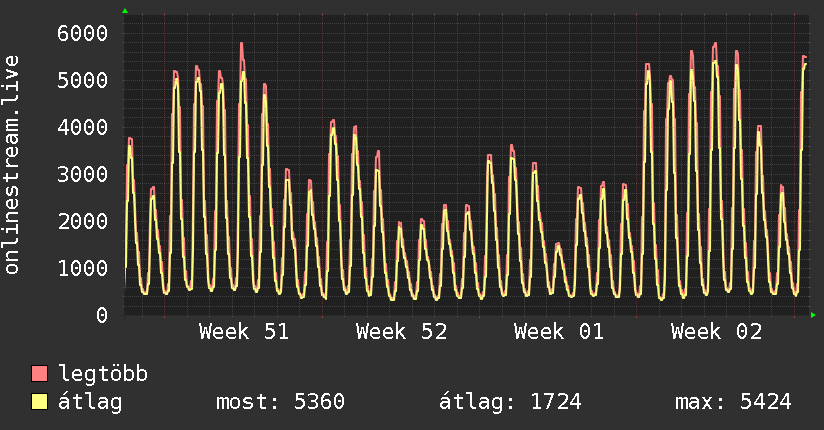Click the pink legtöbb legend swatch
Screen dimensions: 824x430
[39, 373]
